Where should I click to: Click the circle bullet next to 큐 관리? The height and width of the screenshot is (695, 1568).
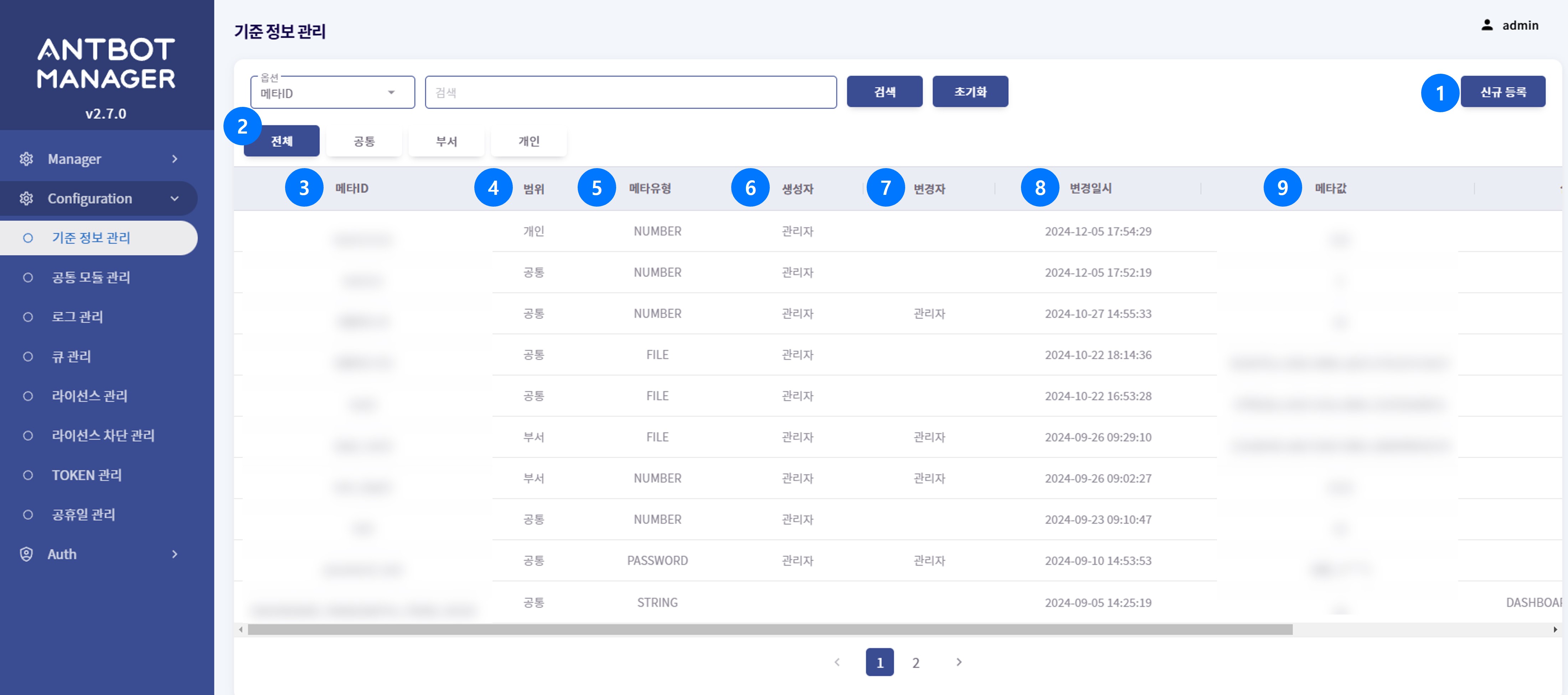tap(27, 357)
